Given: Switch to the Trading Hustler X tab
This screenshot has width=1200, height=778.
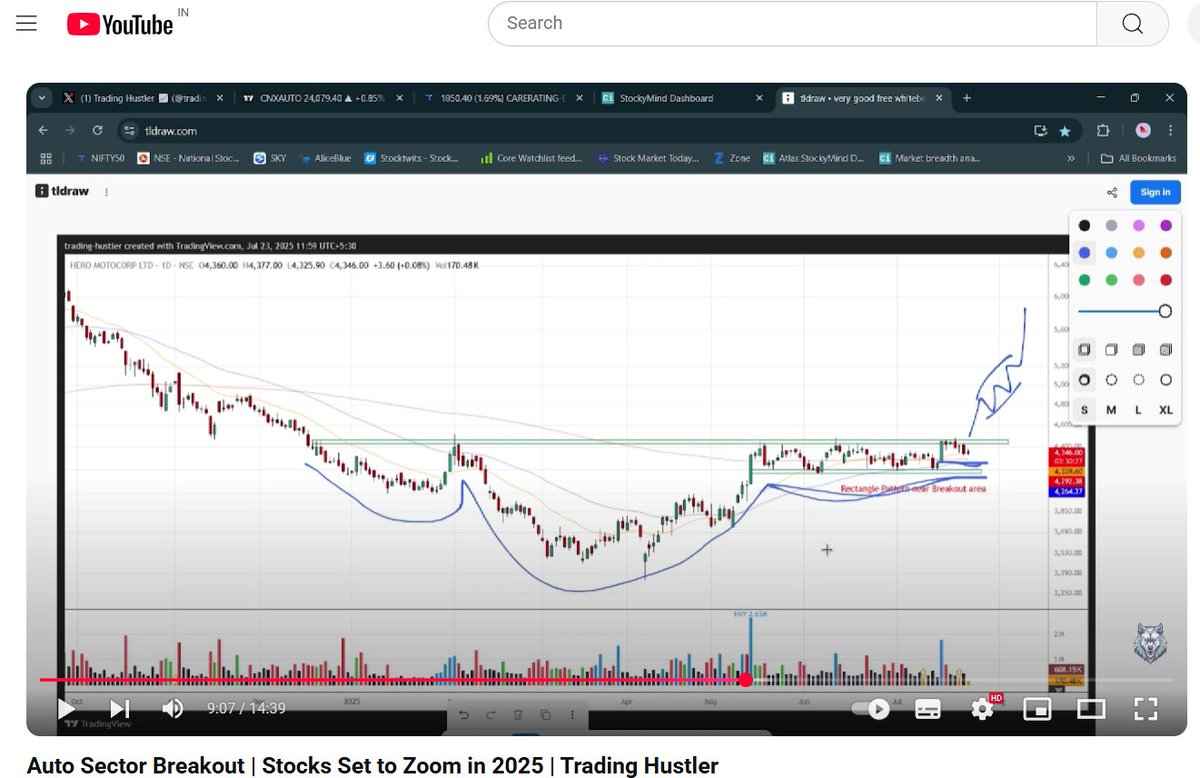Looking at the screenshot, I should pos(144,98).
